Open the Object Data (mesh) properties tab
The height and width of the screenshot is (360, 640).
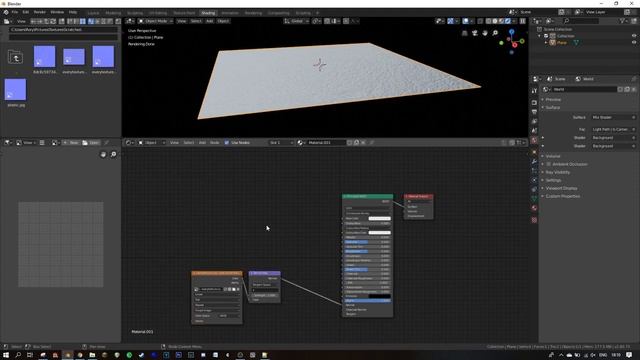click(x=534, y=199)
